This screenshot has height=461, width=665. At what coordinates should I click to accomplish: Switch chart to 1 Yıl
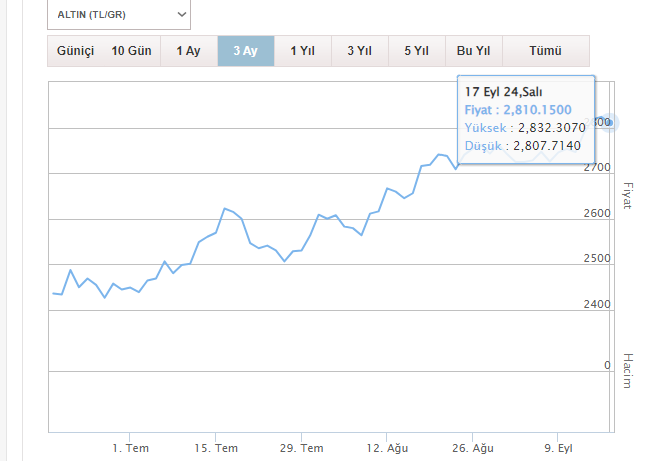pyautogui.click(x=303, y=51)
